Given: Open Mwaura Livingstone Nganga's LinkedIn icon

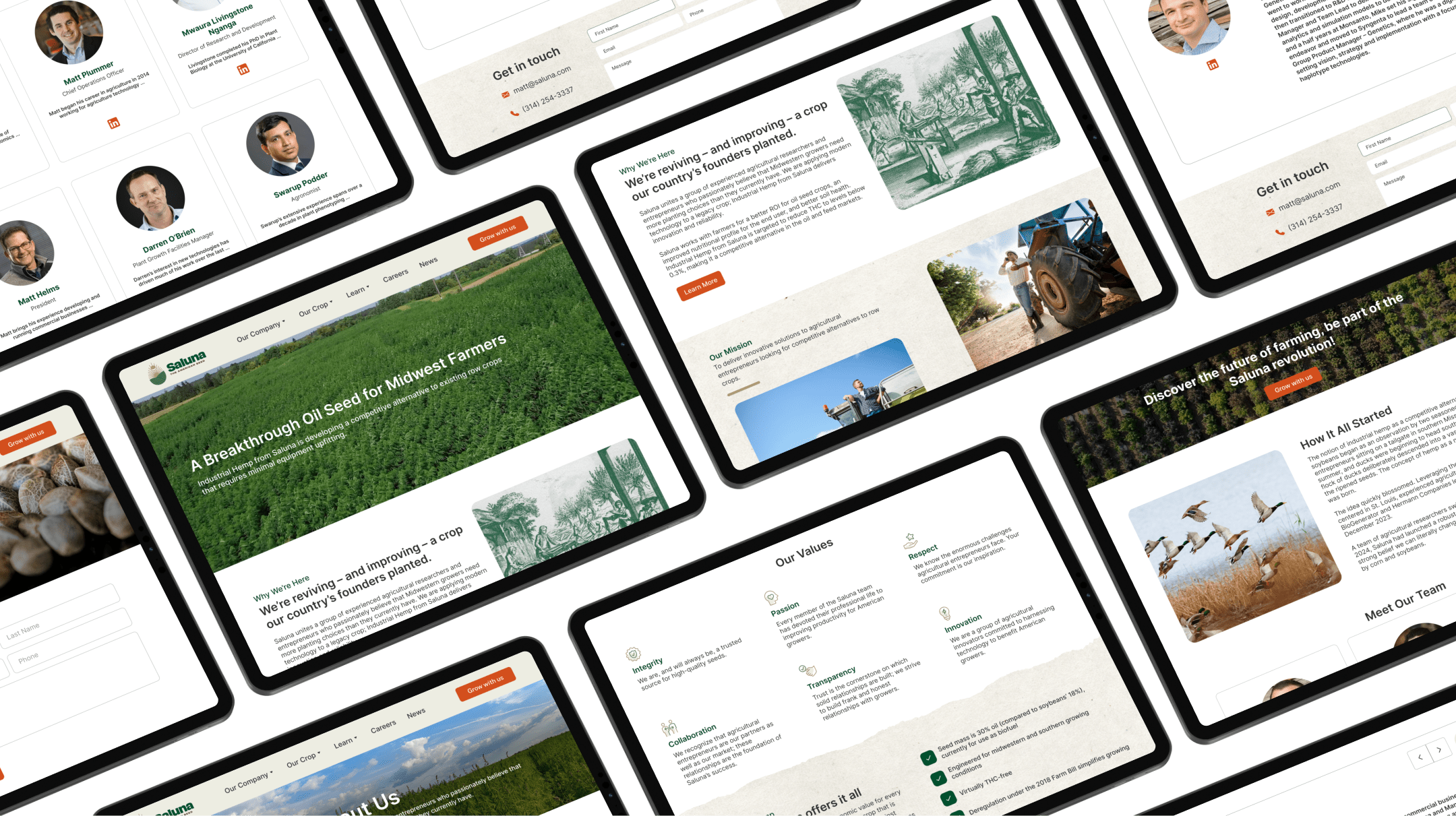Looking at the screenshot, I should (x=243, y=69).
